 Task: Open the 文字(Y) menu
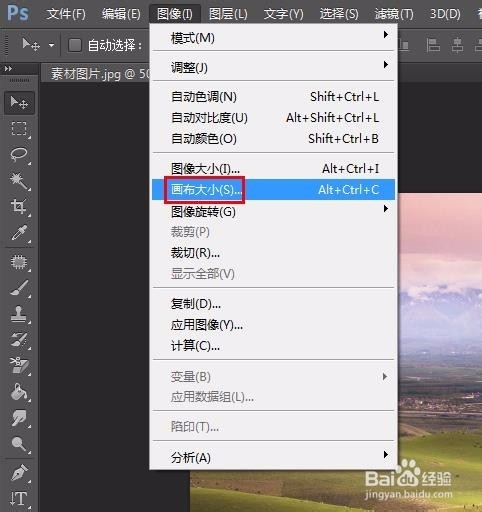[283, 14]
